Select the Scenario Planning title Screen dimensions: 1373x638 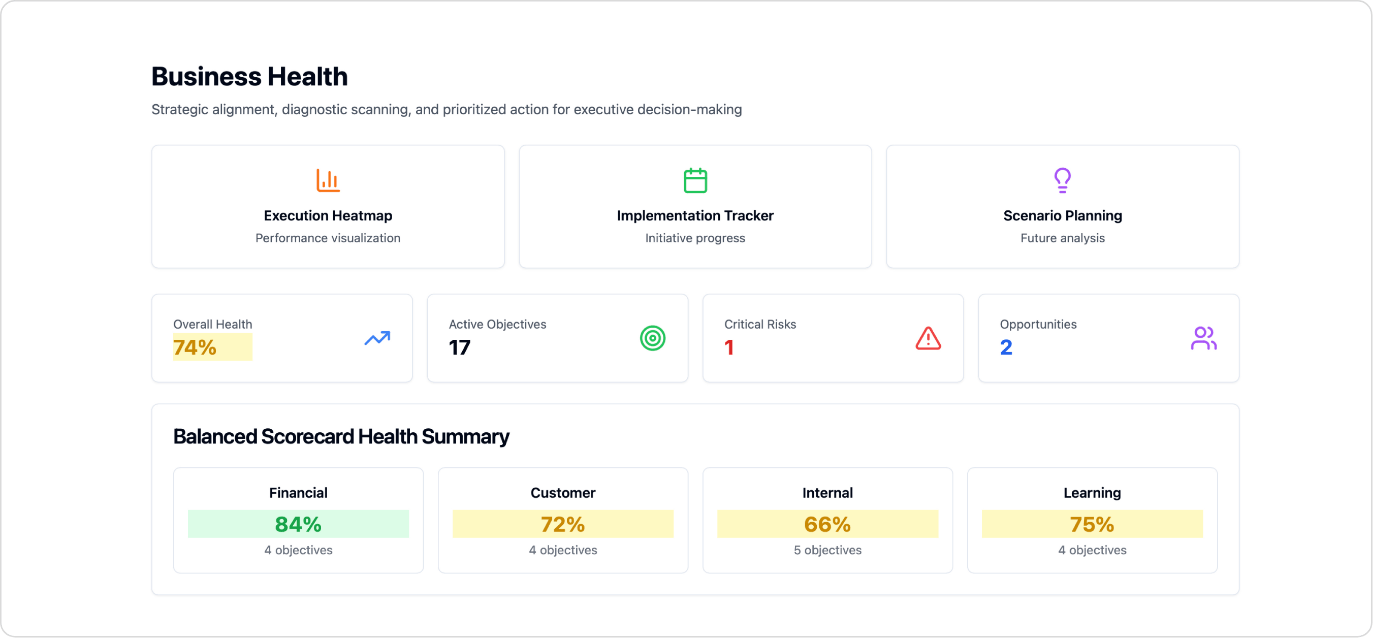[x=1062, y=216]
